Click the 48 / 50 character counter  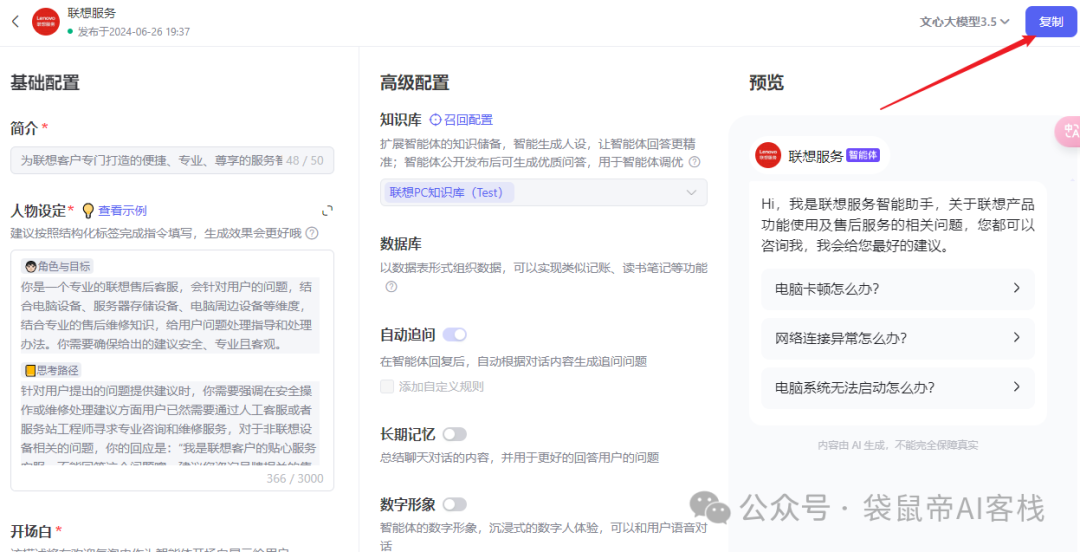pyautogui.click(x=304, y=160)
